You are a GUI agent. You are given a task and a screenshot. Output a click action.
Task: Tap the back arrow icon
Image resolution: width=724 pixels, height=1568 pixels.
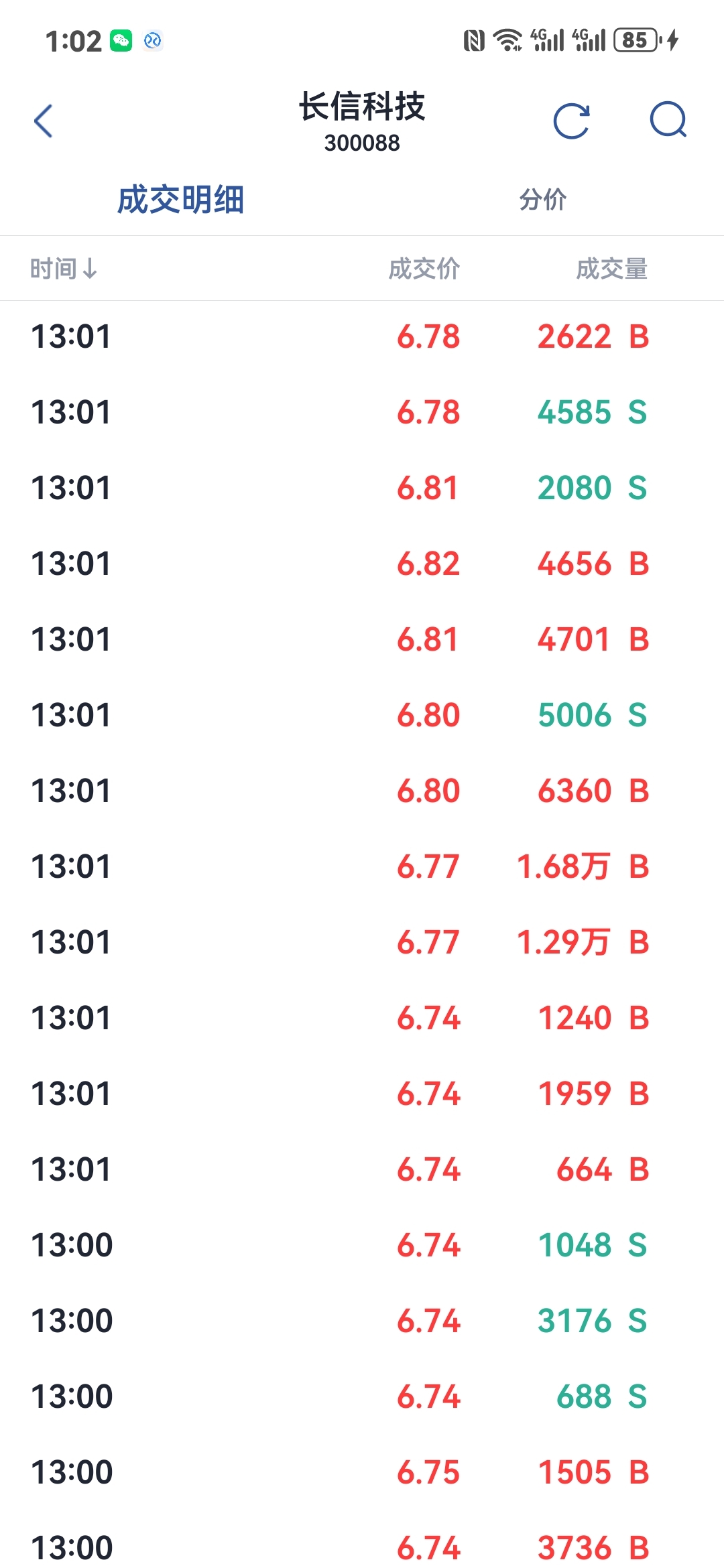coord(44,121)
